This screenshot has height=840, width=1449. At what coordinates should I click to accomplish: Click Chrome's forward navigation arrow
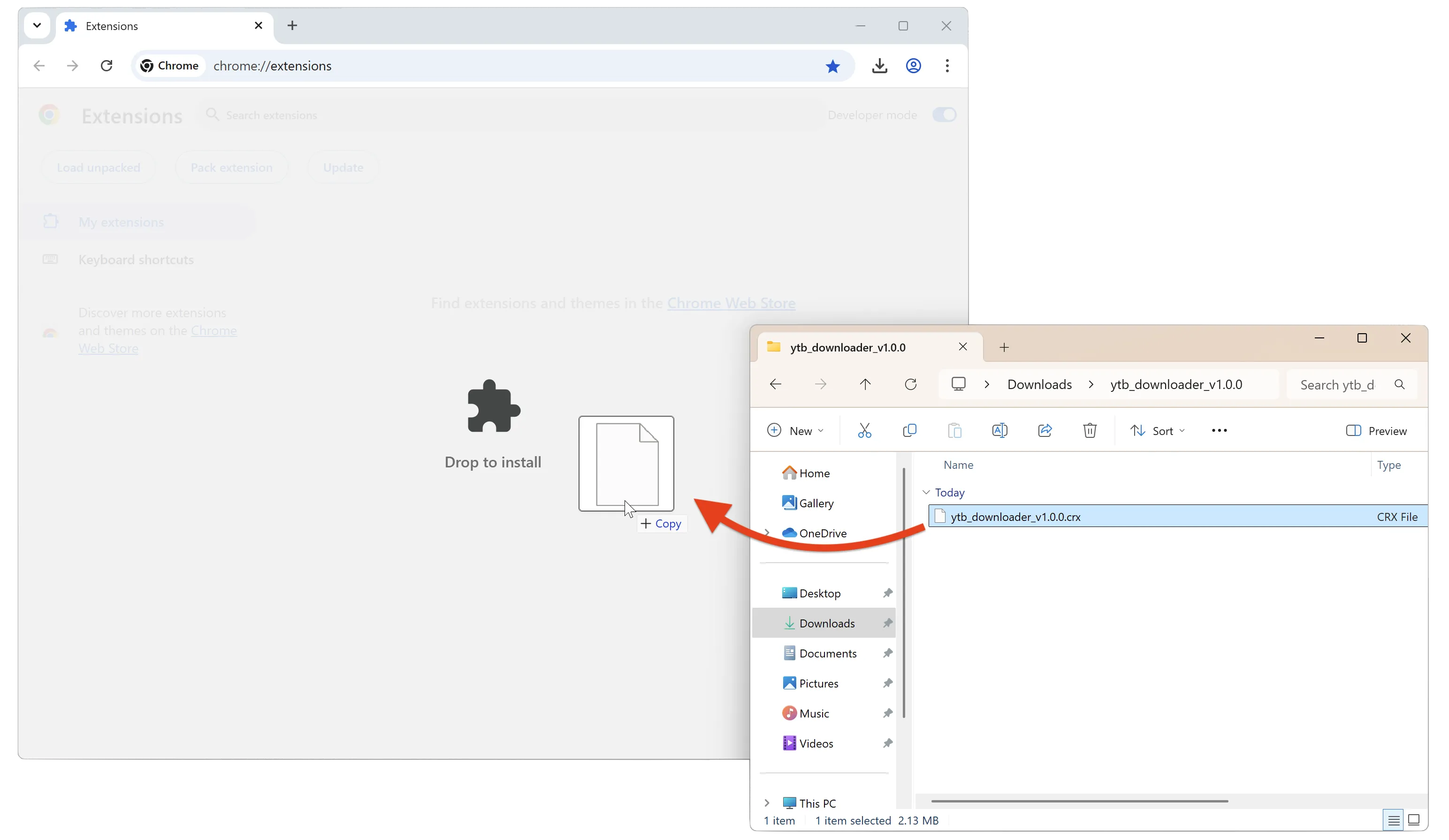(72, 66)
